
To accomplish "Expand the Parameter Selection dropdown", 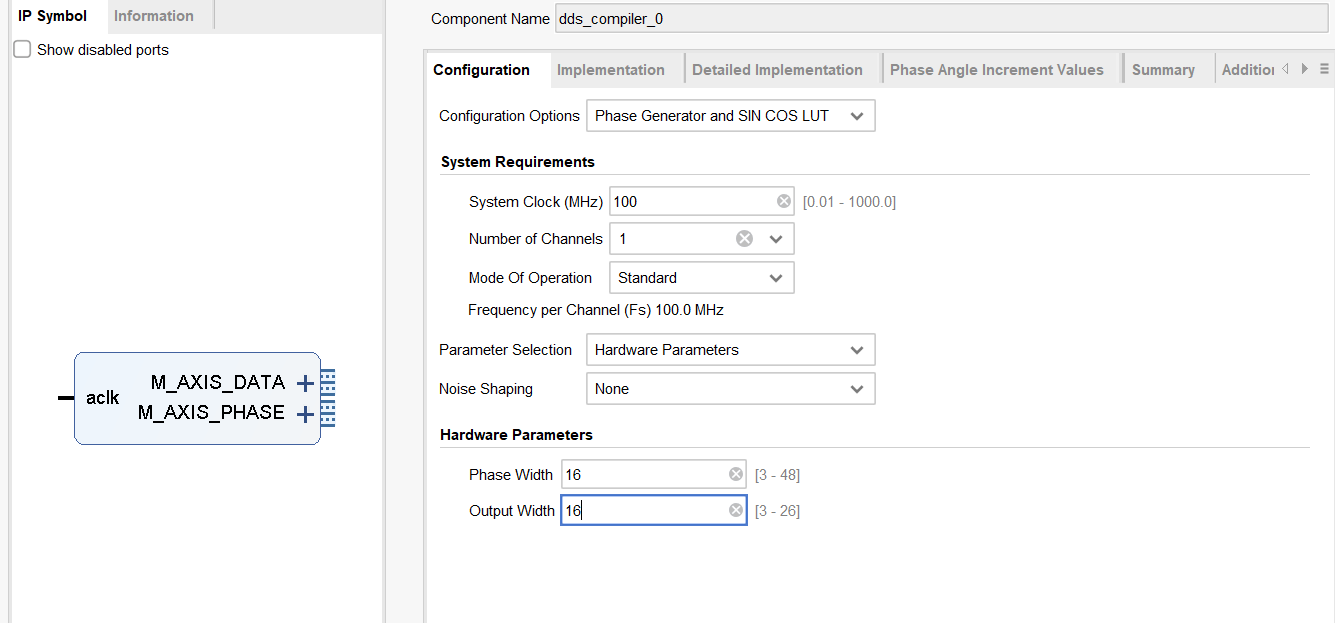I will (x=730, y=350).
